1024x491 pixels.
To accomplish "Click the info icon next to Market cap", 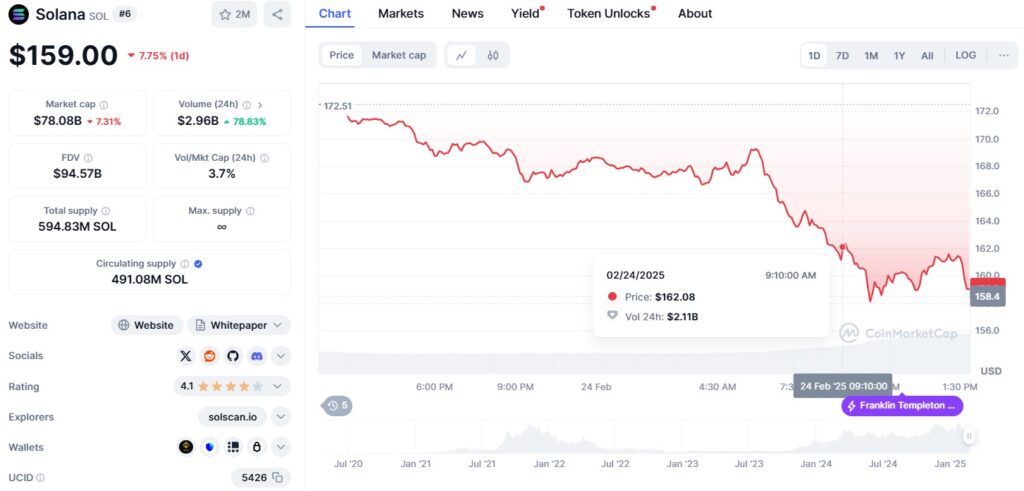I will click(x=104, y=104).
